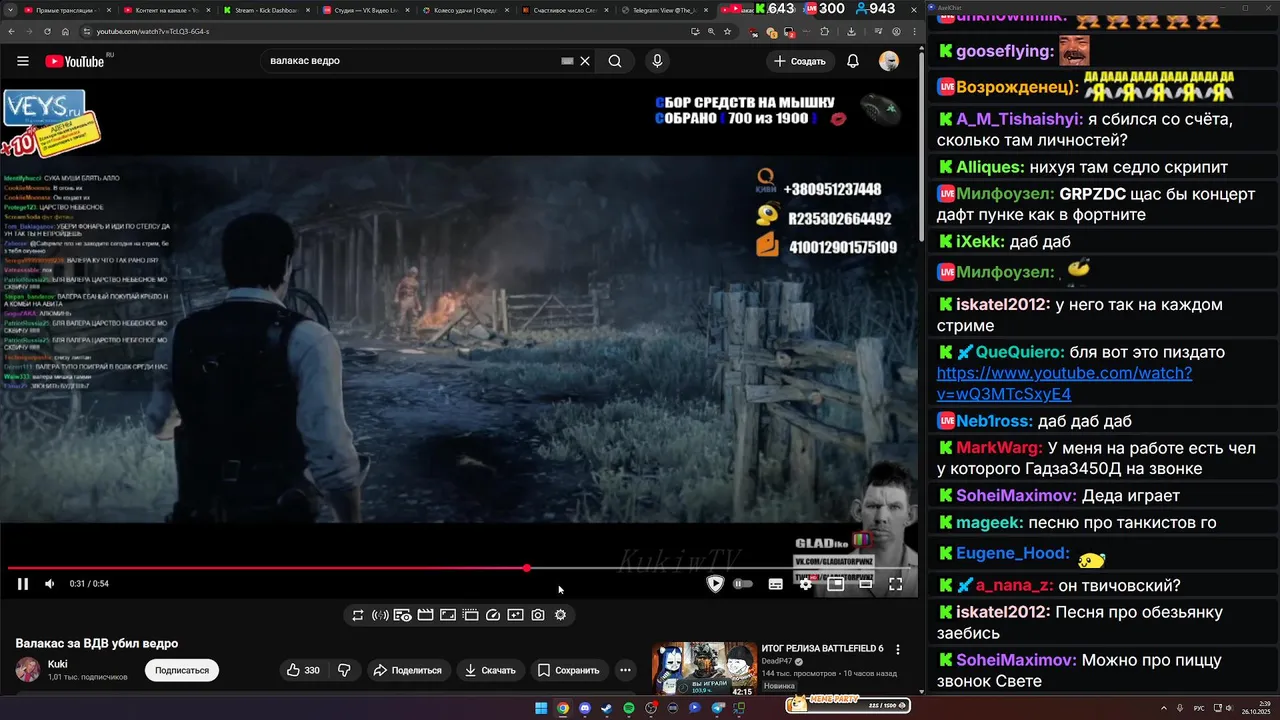The height and width of the screenshot is (720, 1280).
Task: Mute the video volume speaker icon
Action: coord(49,584)
